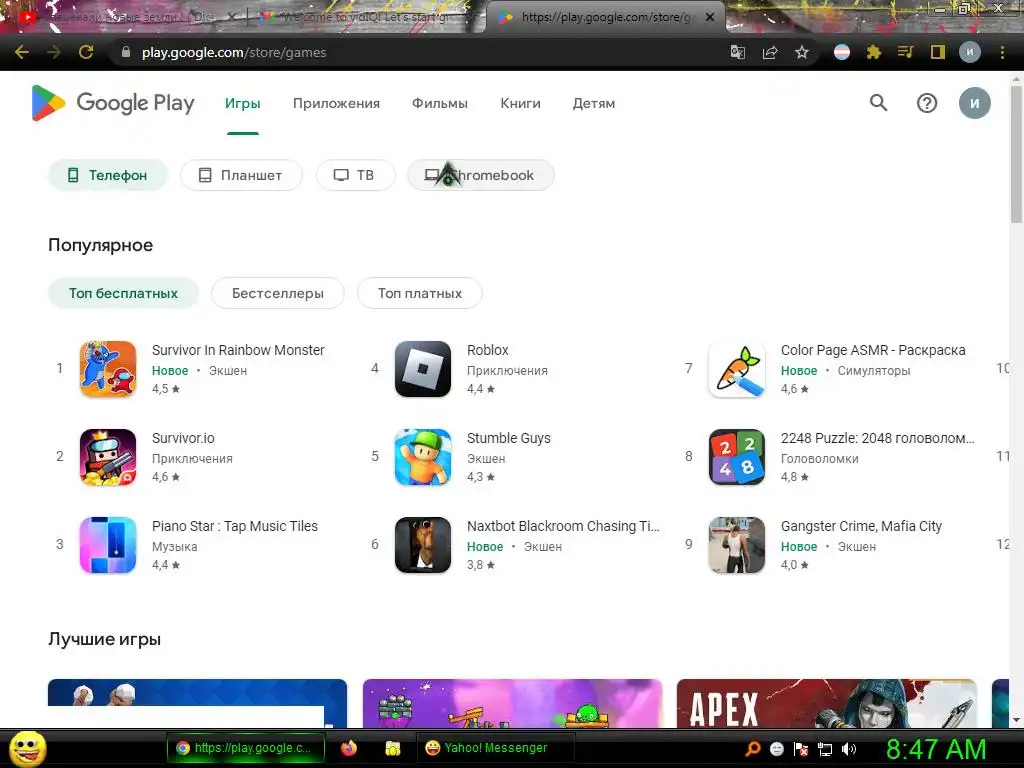Open the Roblox title link

click(x=488, y=350)
